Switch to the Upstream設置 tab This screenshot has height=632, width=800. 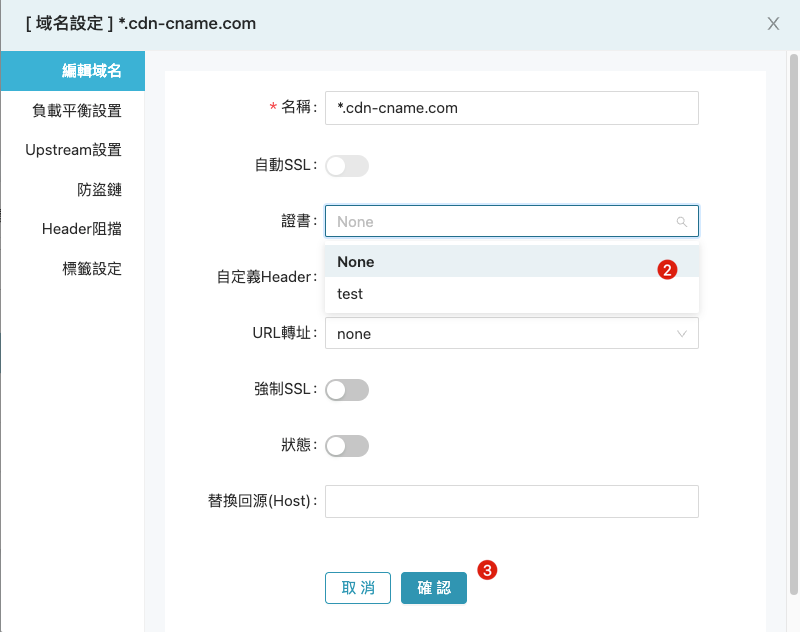pos(73,150)
